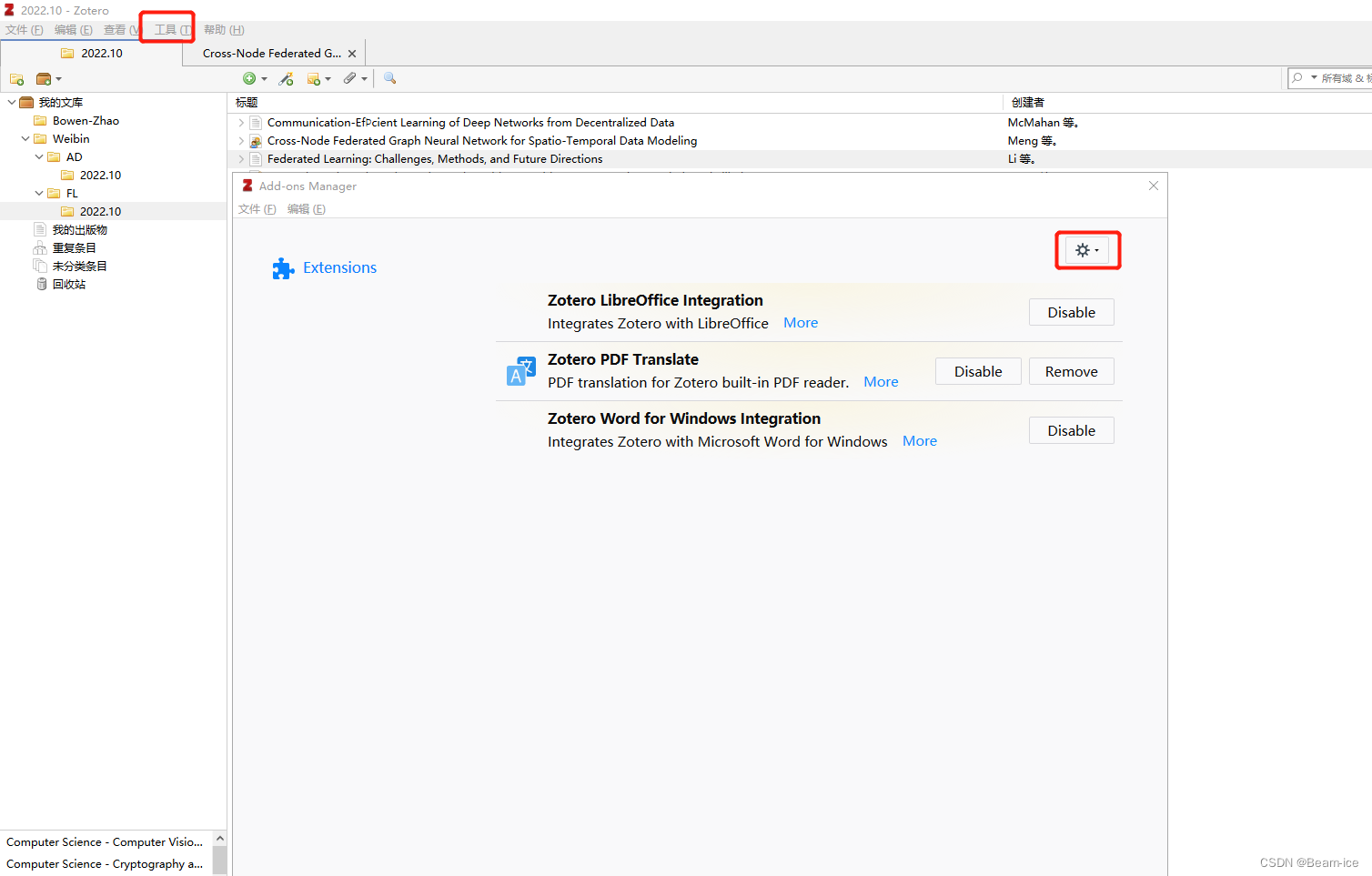Image resolution: width=1372 pixels, height=876 pixels.
Task: Remove Zotero PDF Translate
Action: pyautogui.click(x=1071, y=371)
